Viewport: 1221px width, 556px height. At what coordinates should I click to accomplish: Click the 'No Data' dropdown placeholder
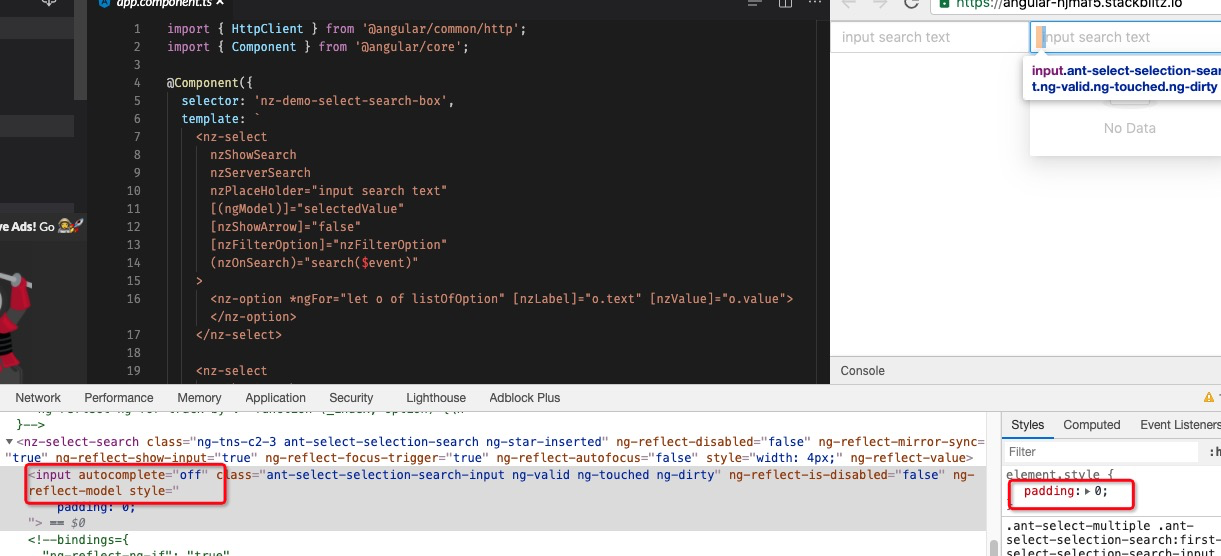click(x=1129, y=128)
